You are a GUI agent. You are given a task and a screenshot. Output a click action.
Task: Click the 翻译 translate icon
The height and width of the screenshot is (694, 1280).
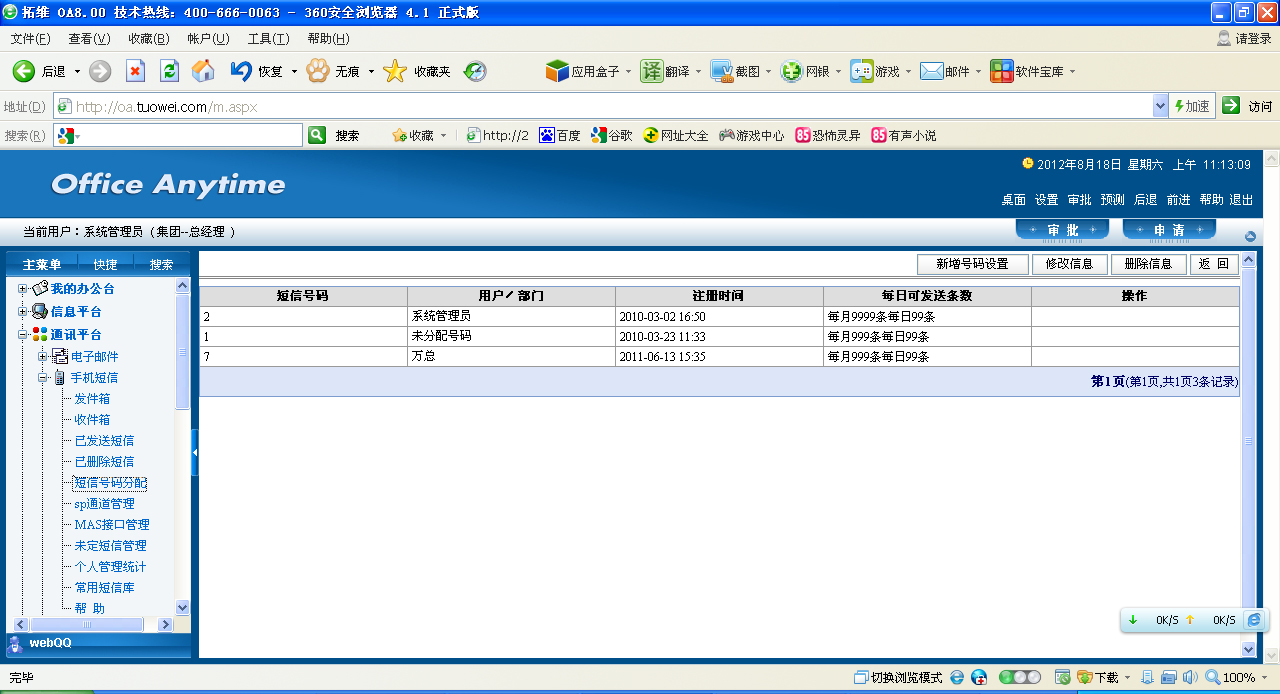[652, 71]
